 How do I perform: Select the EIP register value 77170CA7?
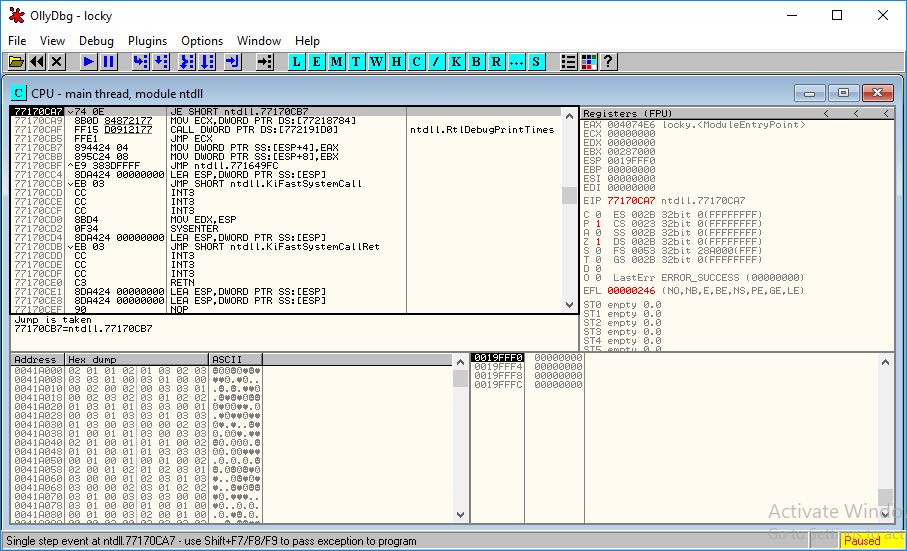(631, 201)
